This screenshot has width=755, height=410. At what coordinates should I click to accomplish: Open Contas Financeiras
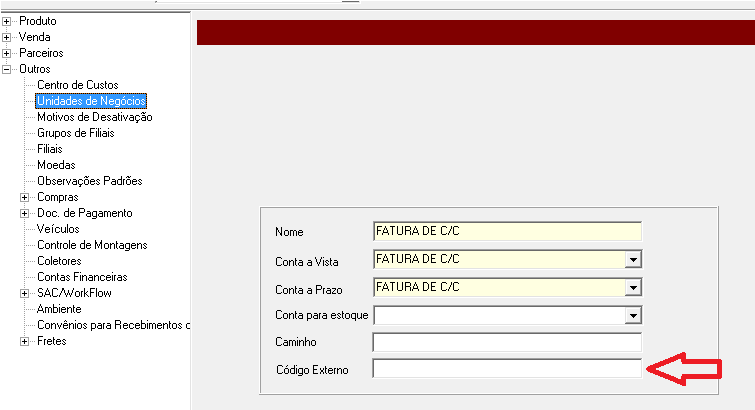(82, 277)
